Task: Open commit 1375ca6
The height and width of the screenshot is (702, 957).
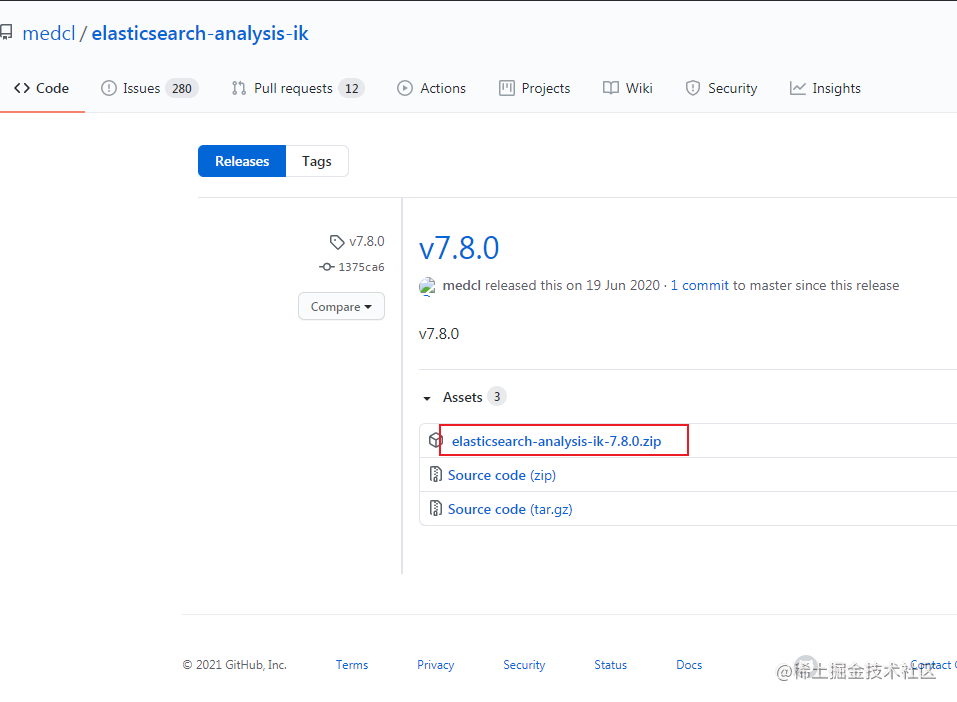Action: coord(361,267)
